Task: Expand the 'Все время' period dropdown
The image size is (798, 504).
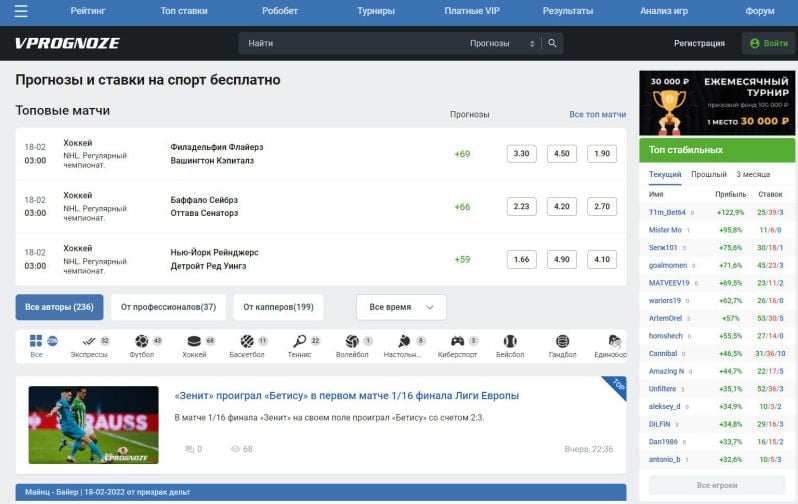Action: [402, 307]
